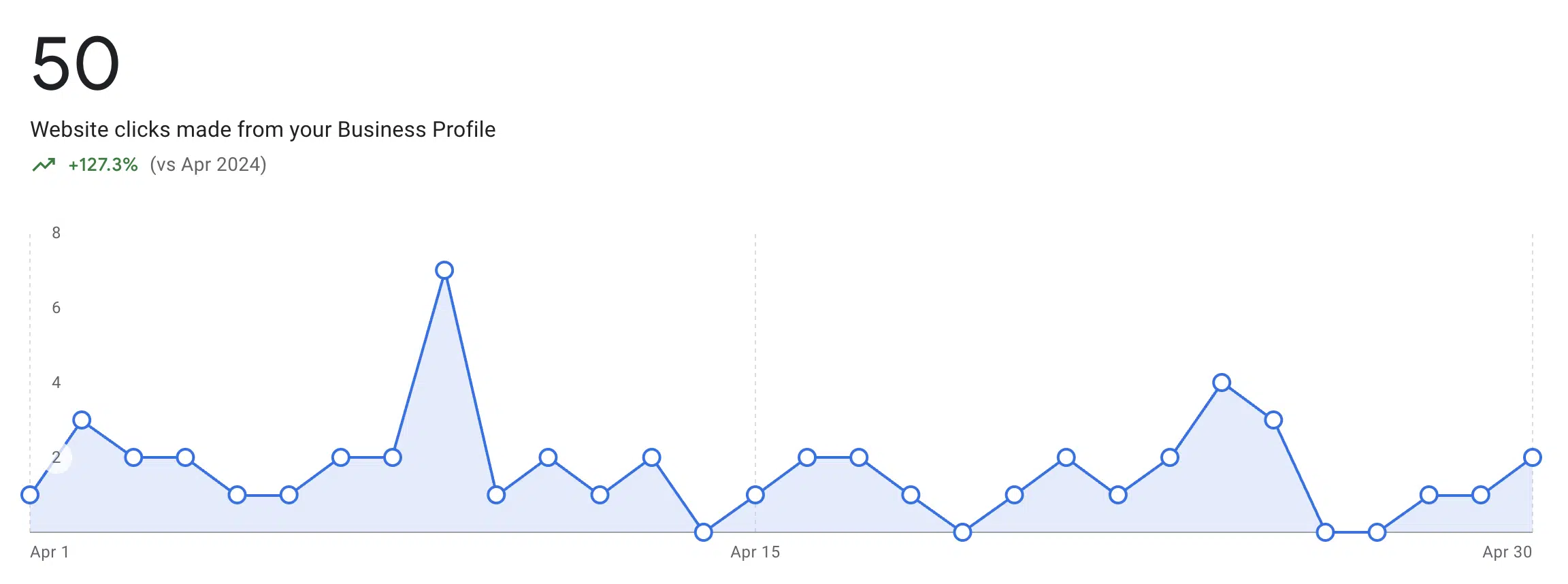Select the value-3 point right after Apr 1
This screenshot has width=1568, height=584.
point(82,420)
